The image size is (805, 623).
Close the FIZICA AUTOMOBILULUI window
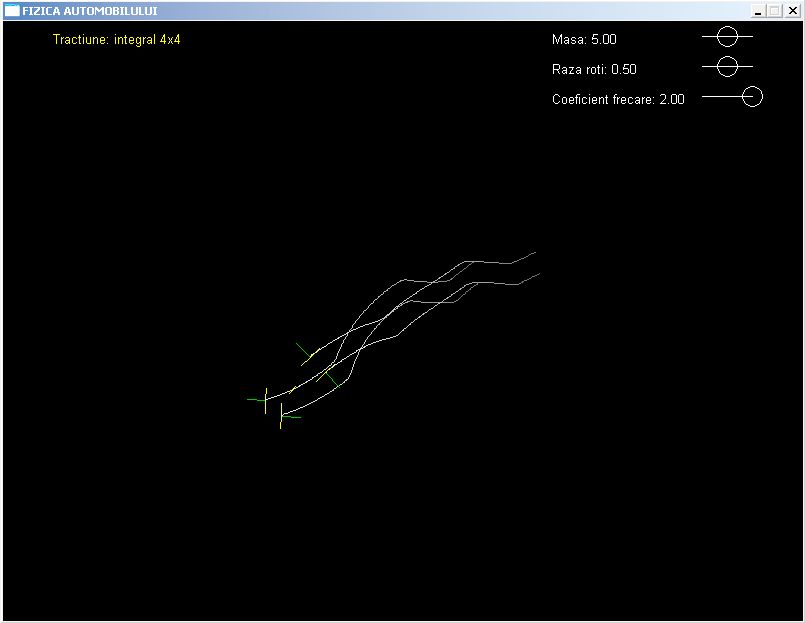(793, 11)
